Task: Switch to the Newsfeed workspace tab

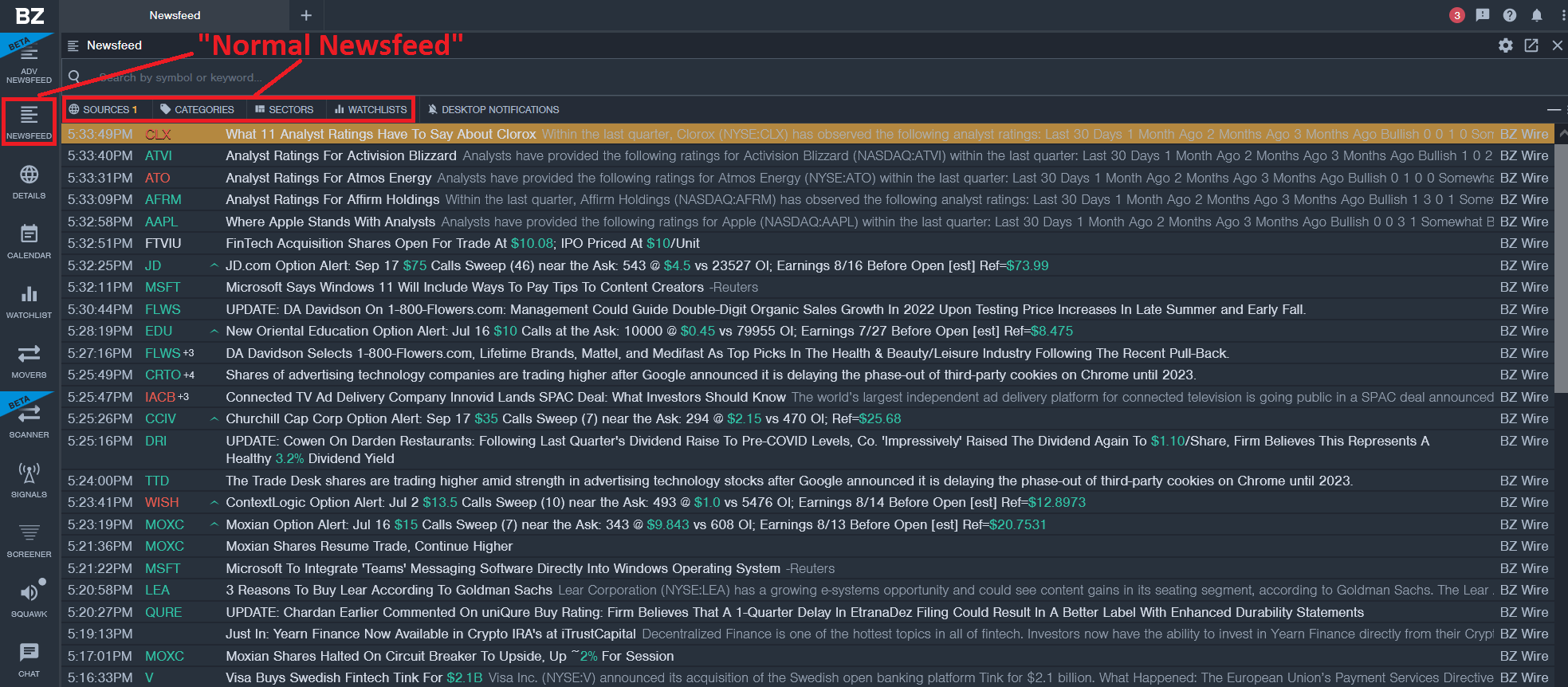Action: (x=175, y=15)
